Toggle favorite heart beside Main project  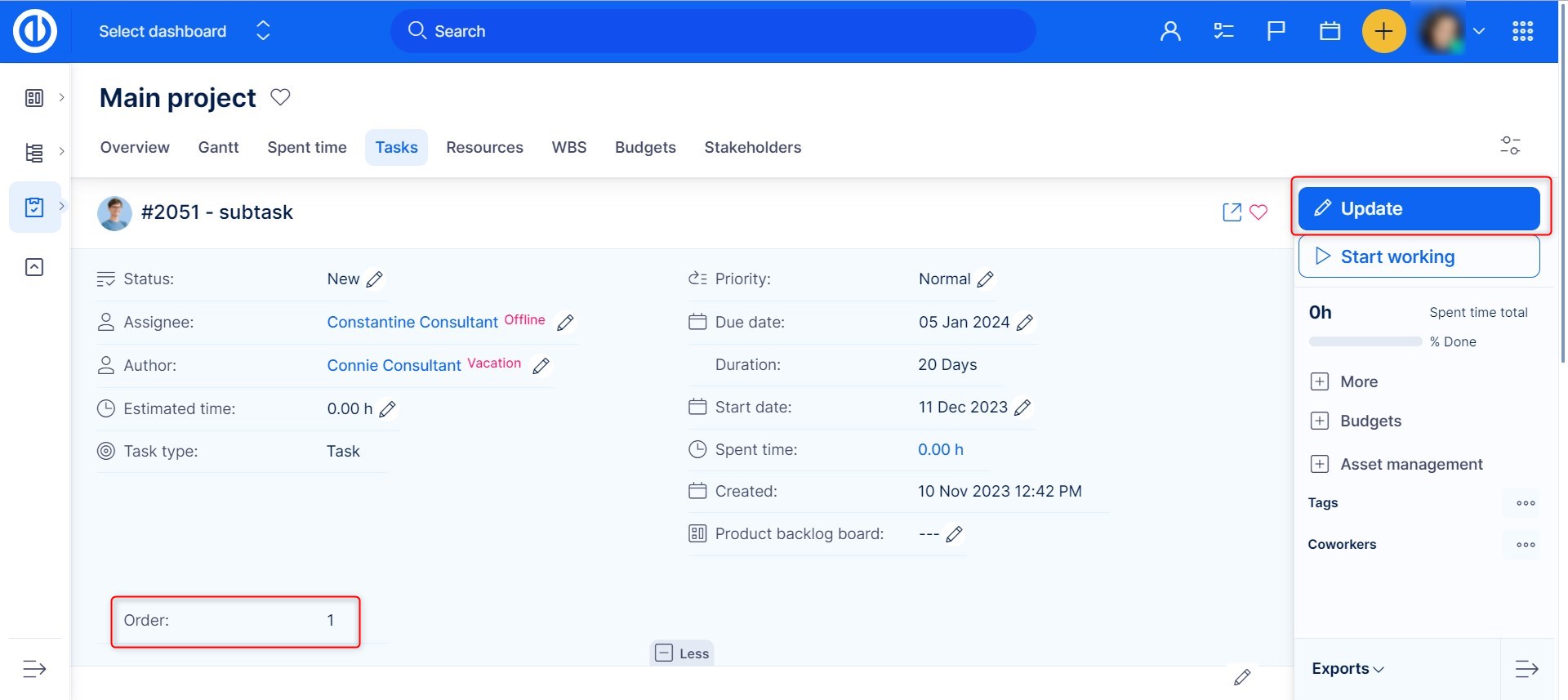[x=280, y=97]
